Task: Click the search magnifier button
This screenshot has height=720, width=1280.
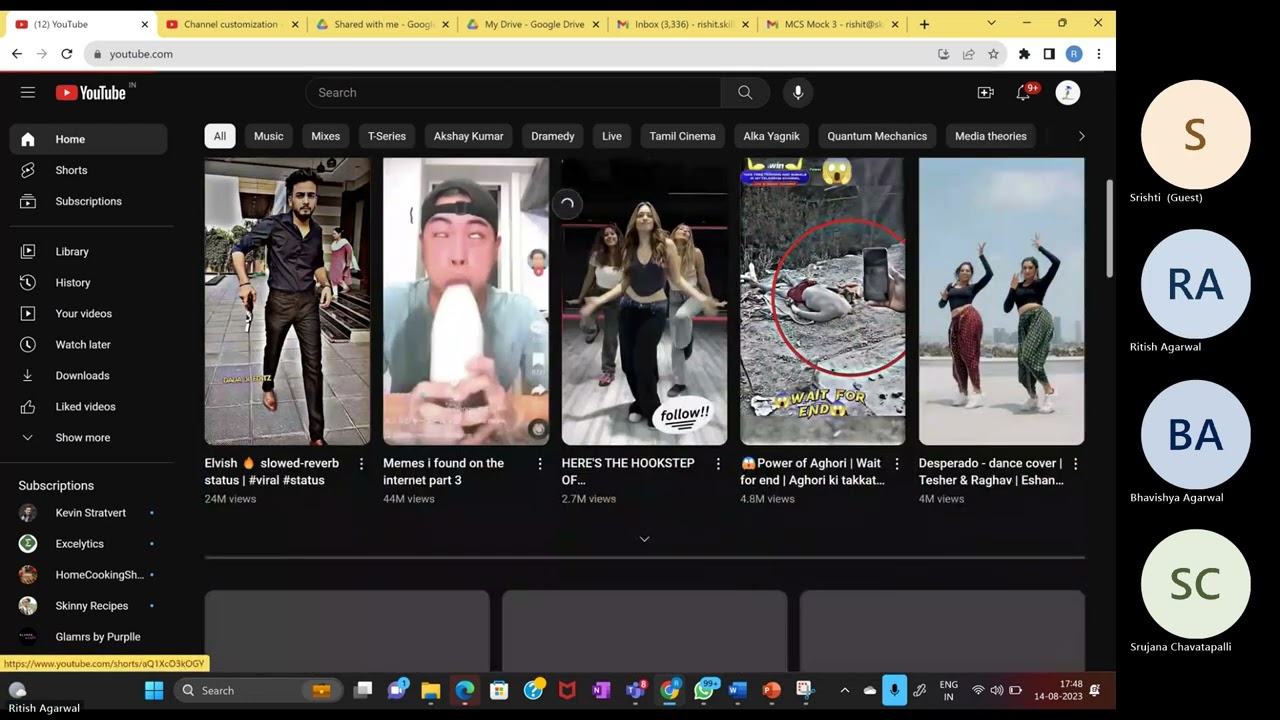Action: tap(745, 93)
